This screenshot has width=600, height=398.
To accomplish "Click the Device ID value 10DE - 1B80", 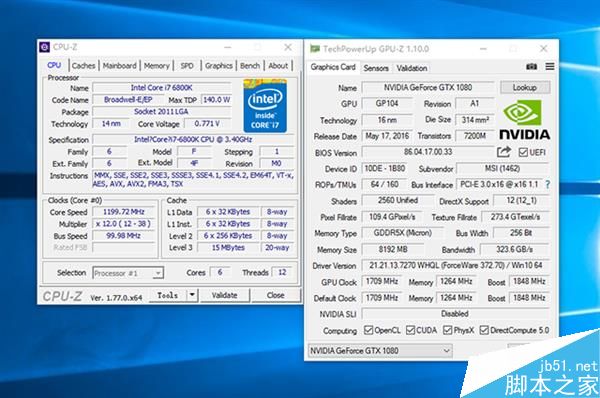I will [385, 168].
